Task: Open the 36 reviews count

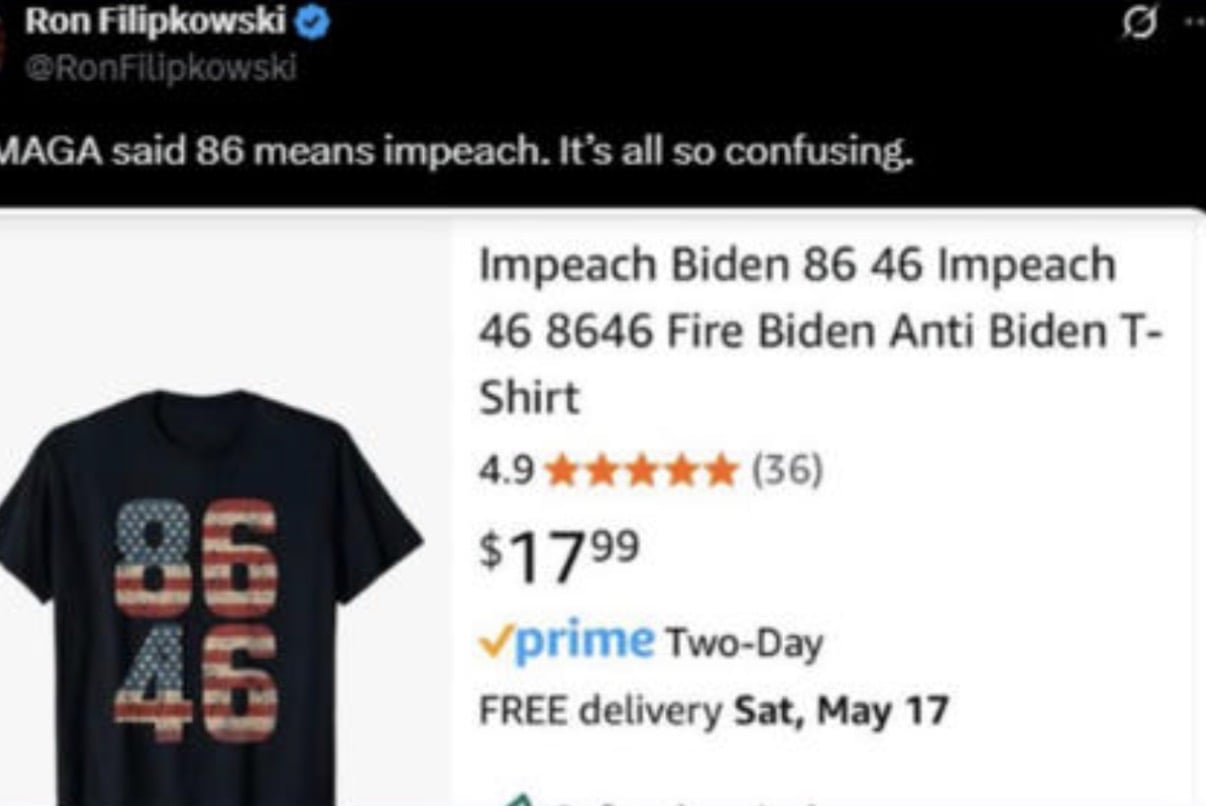Action: pyautogui.click(x=787, y=468)
